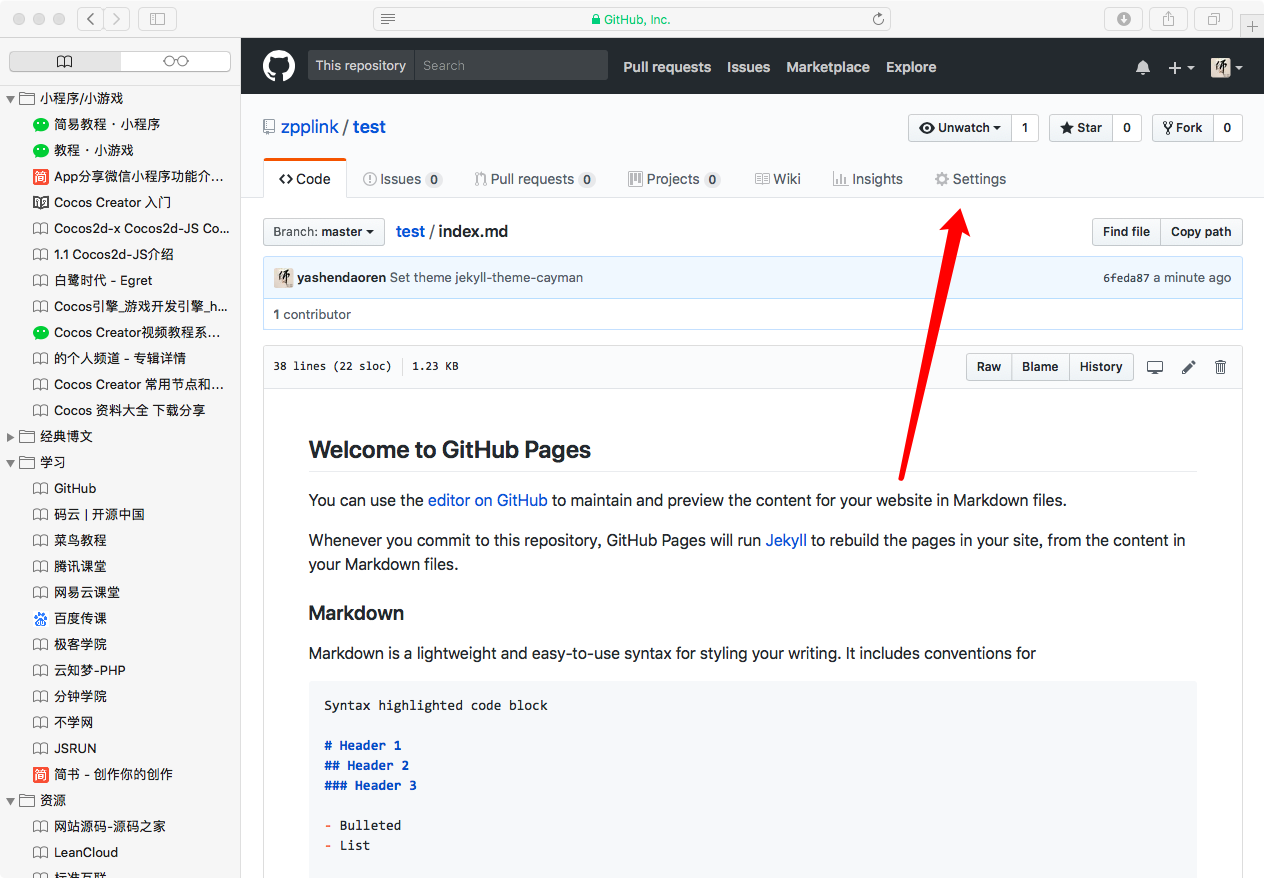The width and height of the screenshot is (1264, 878).
Task: Click Safari share icon
Action: (x=1168, y=19)
